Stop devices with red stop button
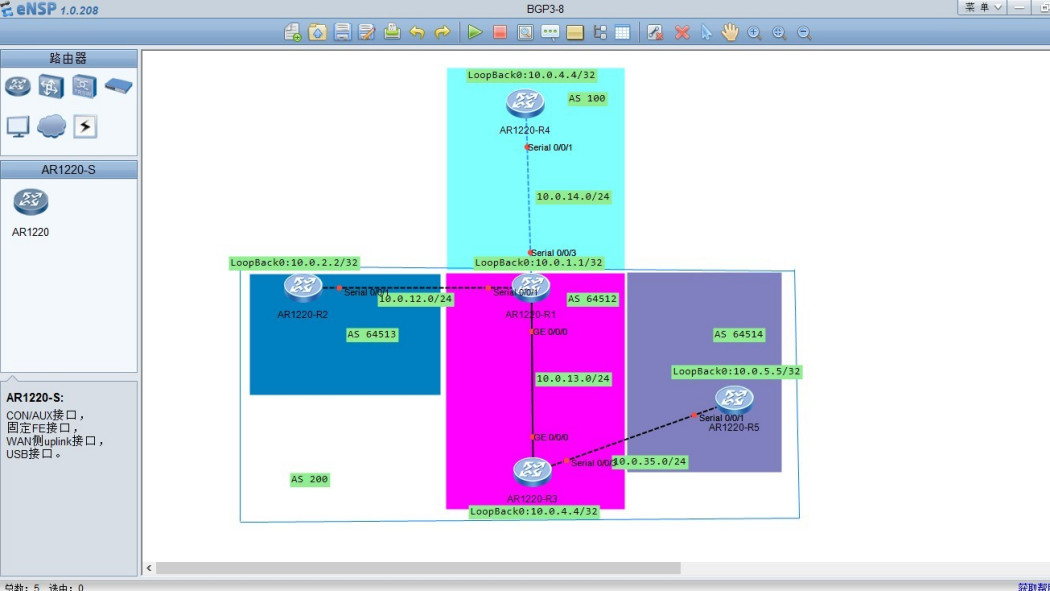The width and height of the screenshot is (1050, 591). pos(500,32)
